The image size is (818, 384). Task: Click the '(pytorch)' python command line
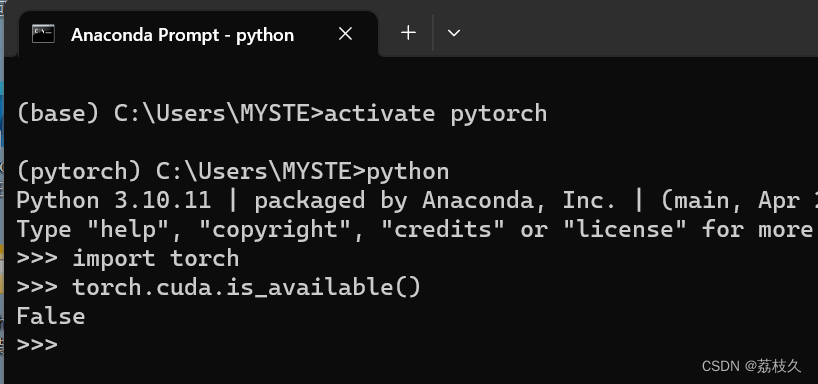[233, 172]
